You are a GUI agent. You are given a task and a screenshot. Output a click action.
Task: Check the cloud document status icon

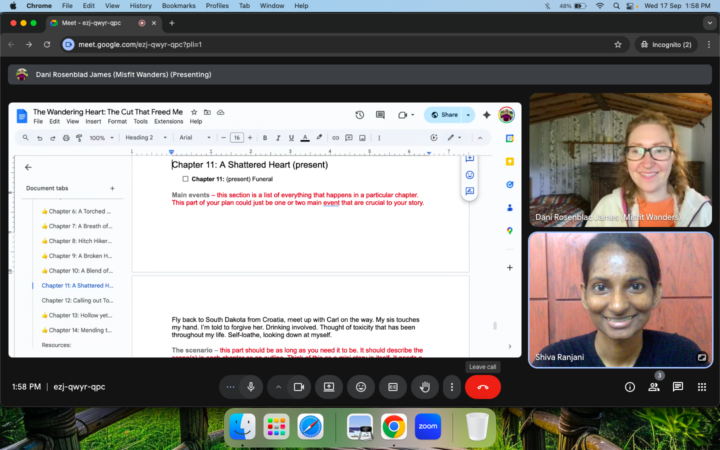(x=221, y=112)
